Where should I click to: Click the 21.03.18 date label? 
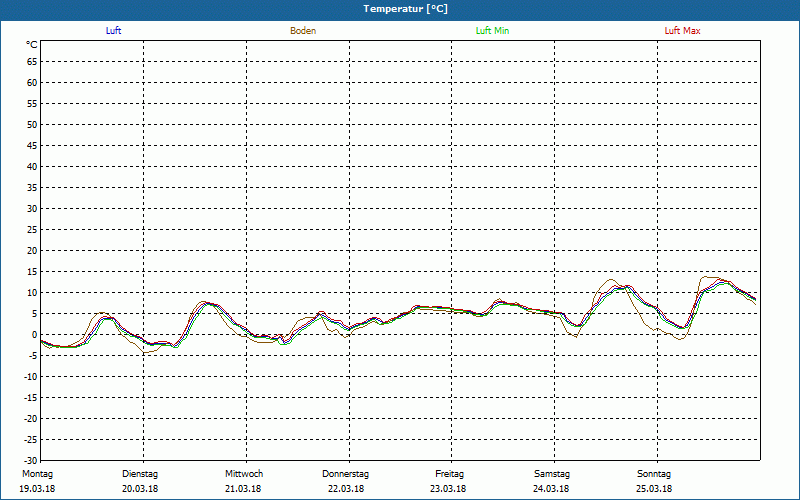(x=243, y=489)
